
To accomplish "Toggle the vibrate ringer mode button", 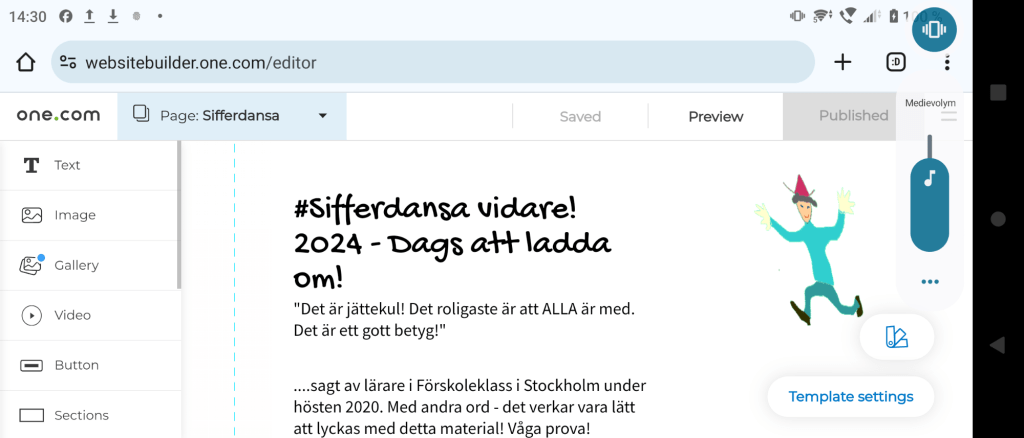I will (934, 29).
